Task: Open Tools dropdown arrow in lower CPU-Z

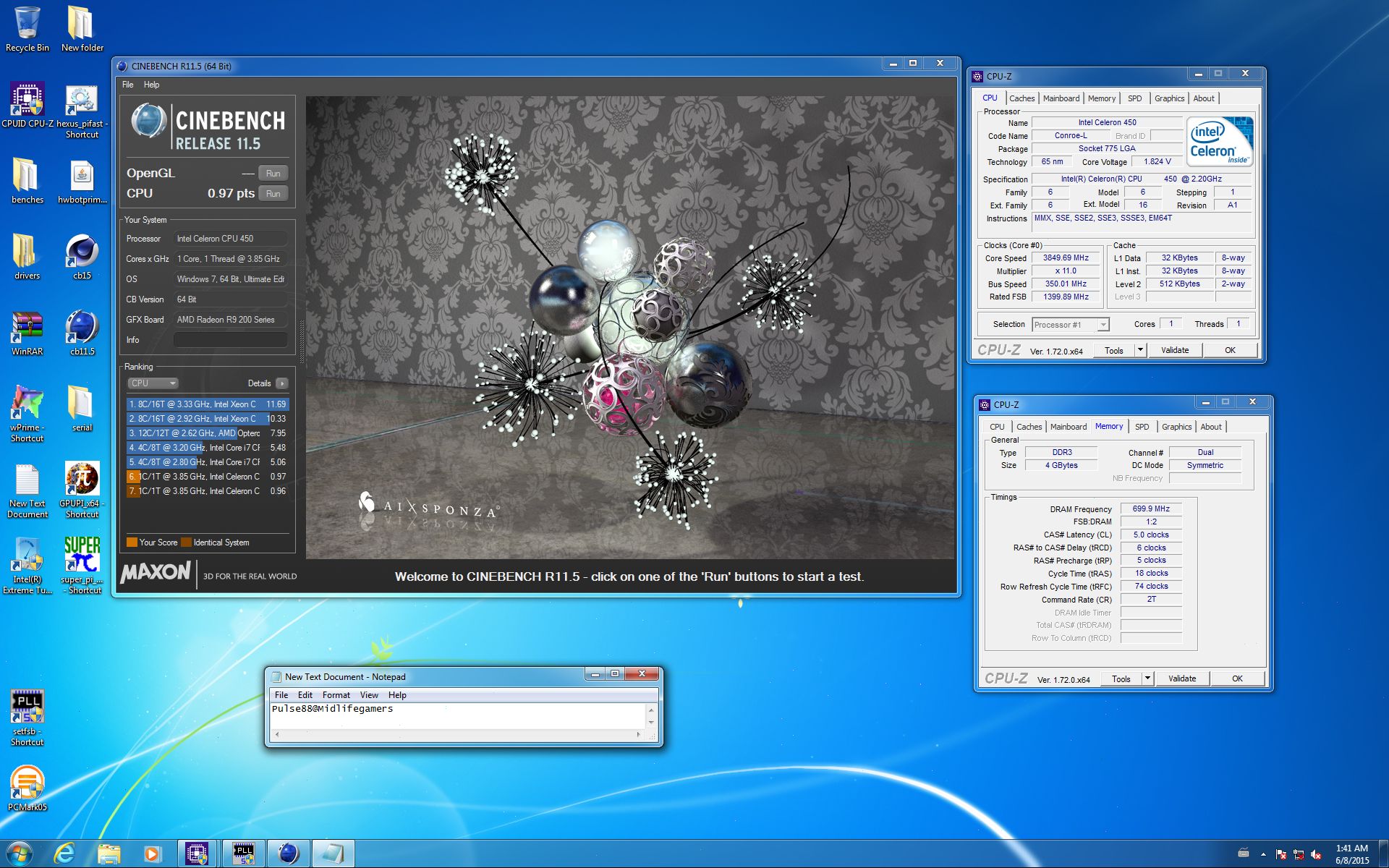Action: click(x=1147, y=678)
